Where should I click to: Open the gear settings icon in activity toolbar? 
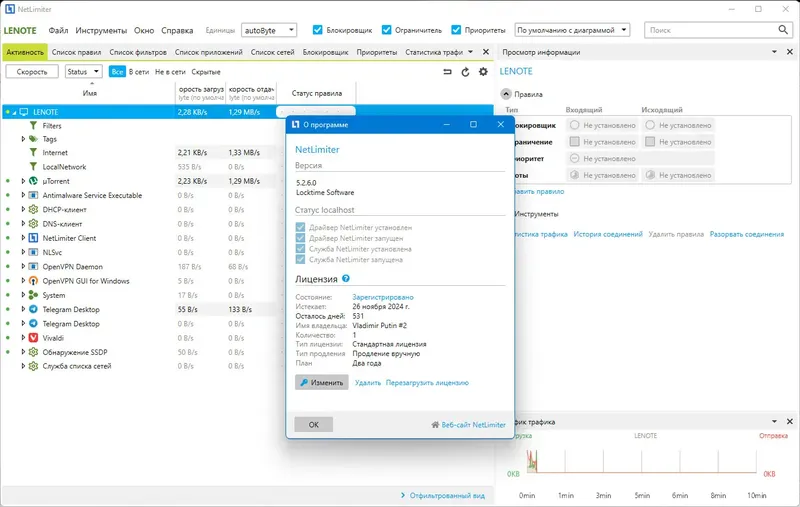483,72
